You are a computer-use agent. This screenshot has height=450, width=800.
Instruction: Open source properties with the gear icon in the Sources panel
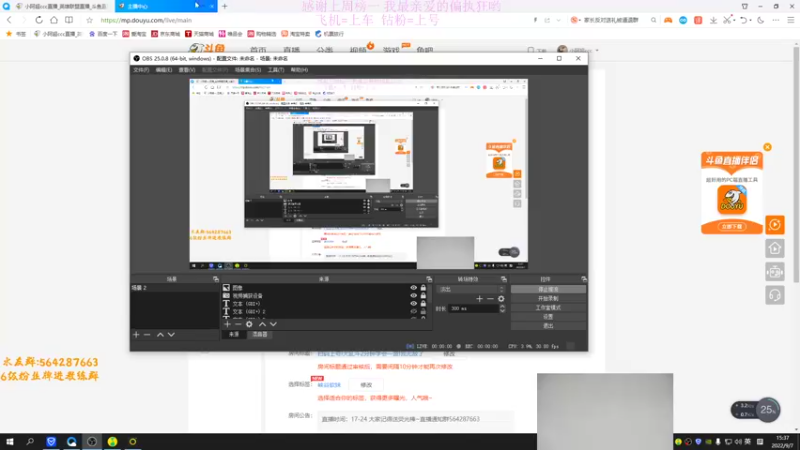coord(249,324)
